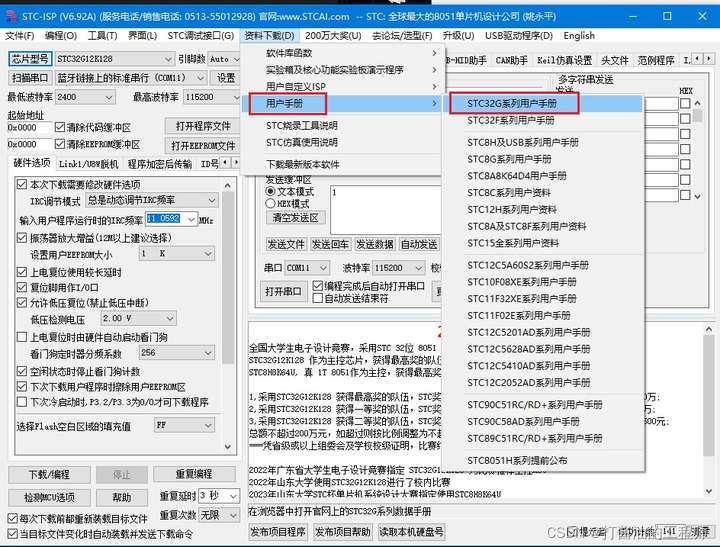Image resolution: width=720 pixels, height=547 pixels.
Task: Switch to Keil仿真设置 tab
Action: 564,60
